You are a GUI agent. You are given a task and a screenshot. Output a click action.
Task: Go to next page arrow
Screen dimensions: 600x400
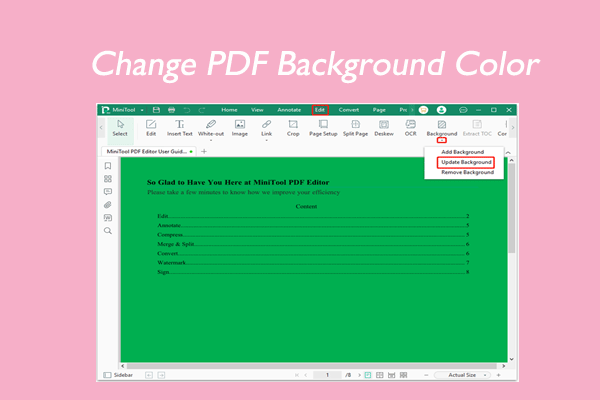click(359, 375)
